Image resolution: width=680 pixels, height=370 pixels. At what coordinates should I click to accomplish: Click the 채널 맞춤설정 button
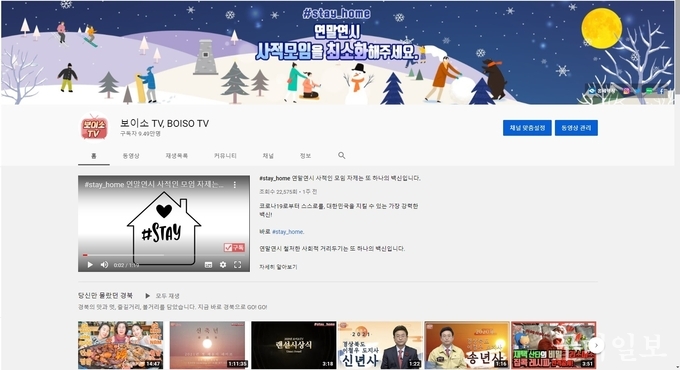(527, 128)
